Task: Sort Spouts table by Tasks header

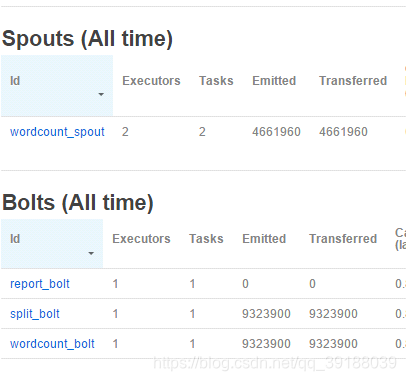Action: [x=216, y=81]
